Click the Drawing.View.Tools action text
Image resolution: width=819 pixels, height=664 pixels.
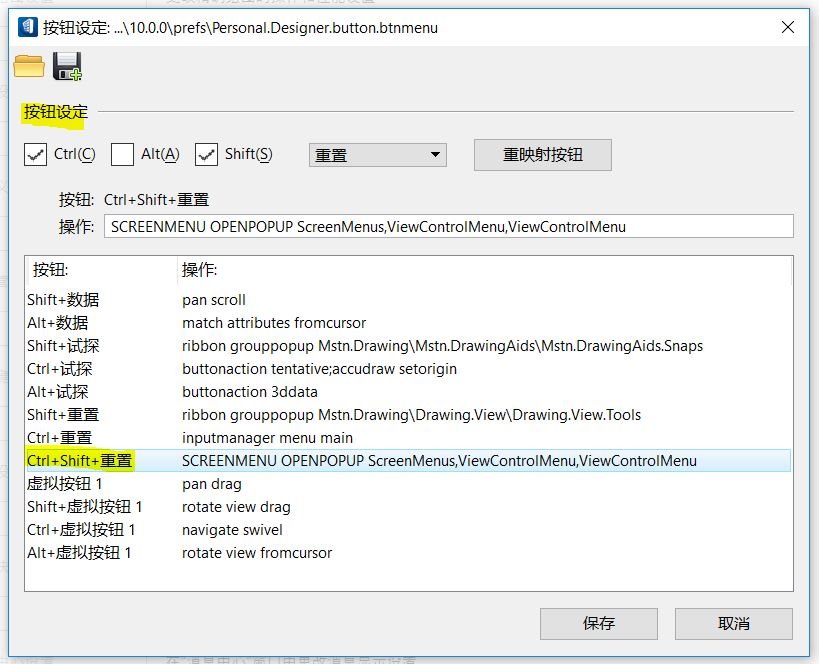point(411,415)
